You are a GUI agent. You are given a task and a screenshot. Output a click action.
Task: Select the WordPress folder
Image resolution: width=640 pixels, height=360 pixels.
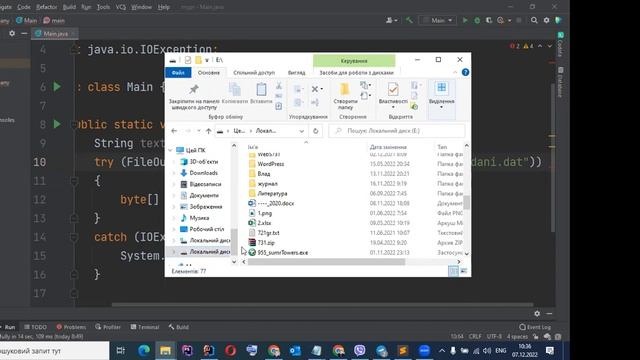(271, 164)
